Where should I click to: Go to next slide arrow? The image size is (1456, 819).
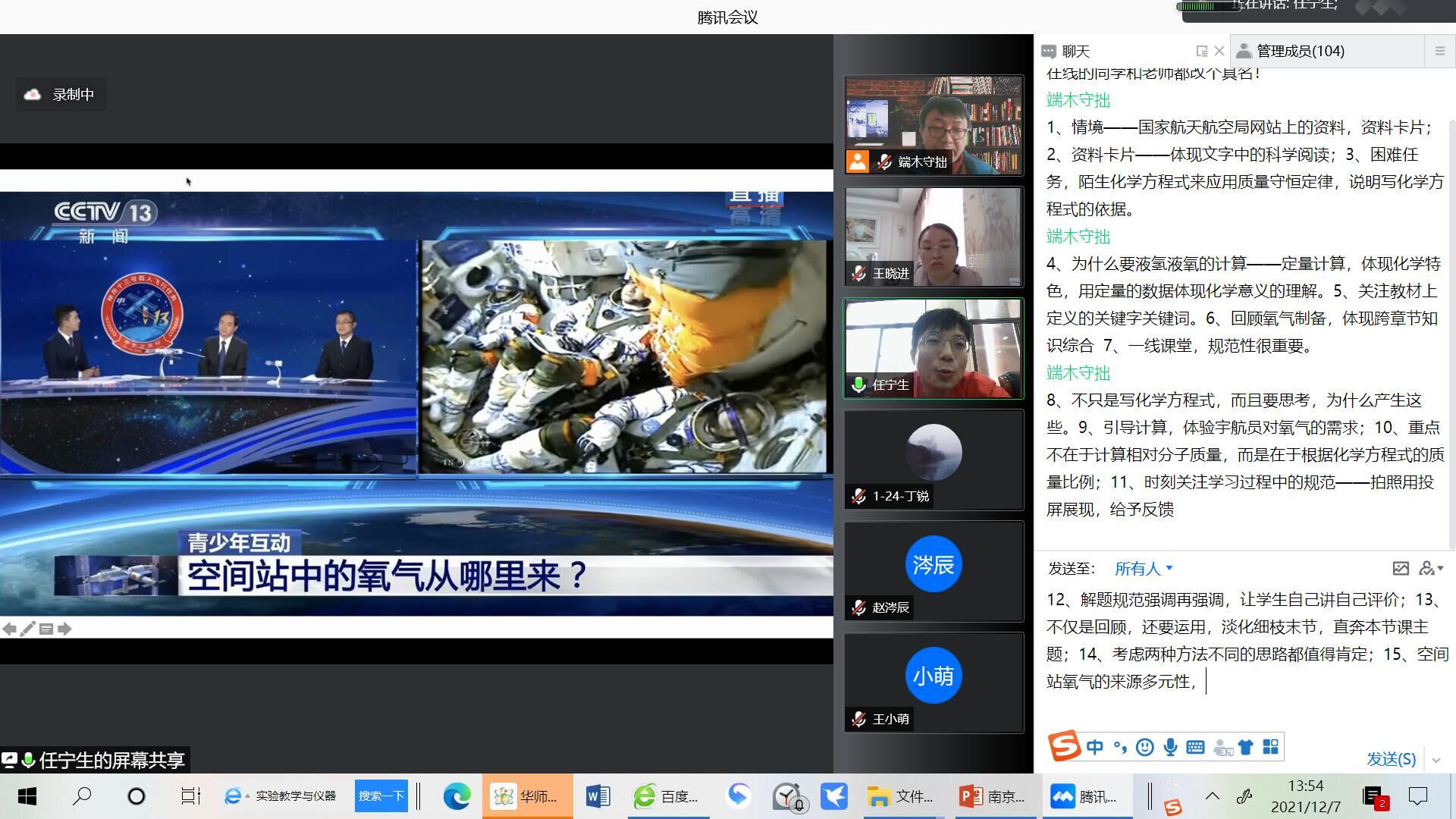click(64, 629)
